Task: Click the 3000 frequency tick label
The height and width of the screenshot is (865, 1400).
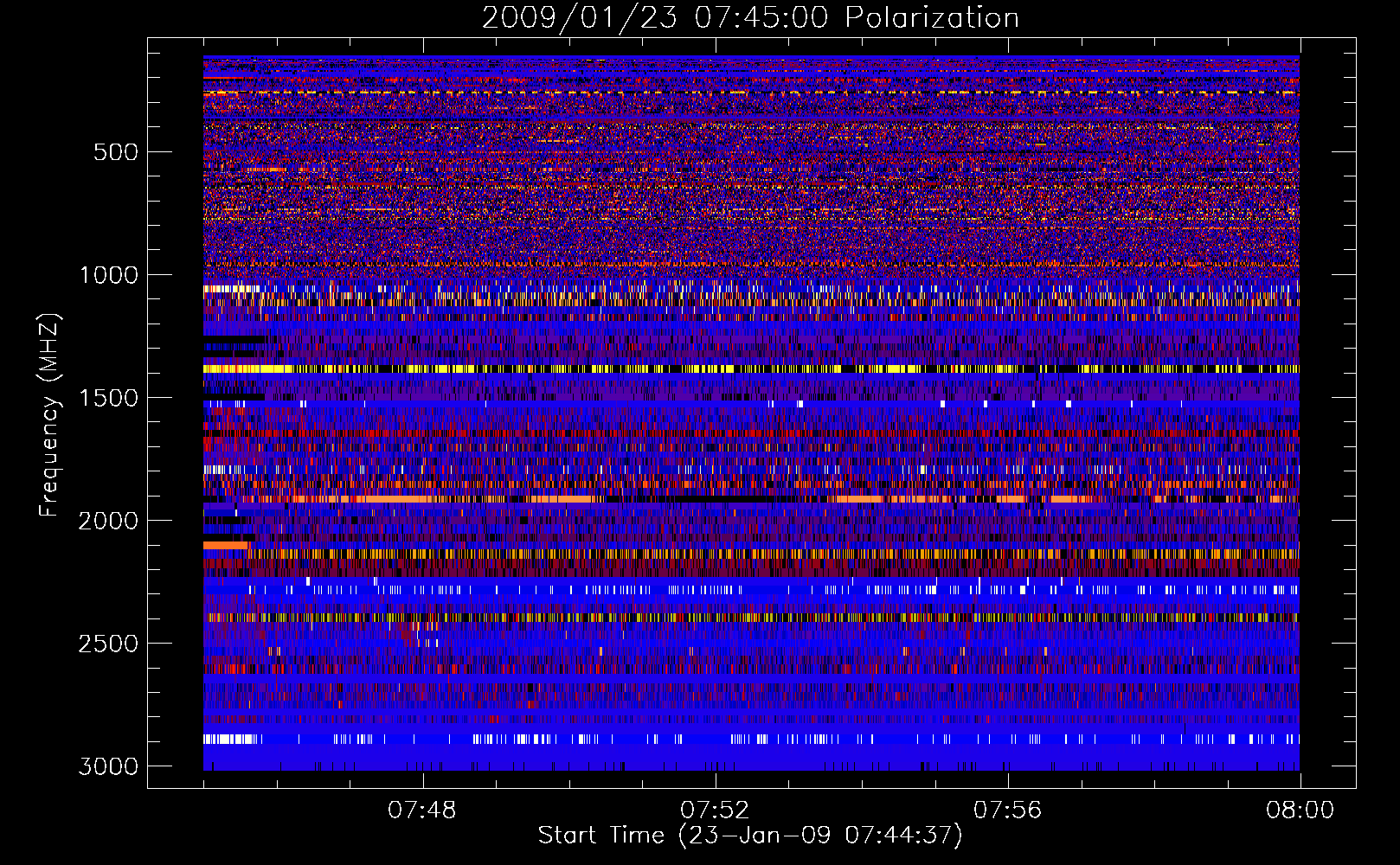Action: click(109, 766)
